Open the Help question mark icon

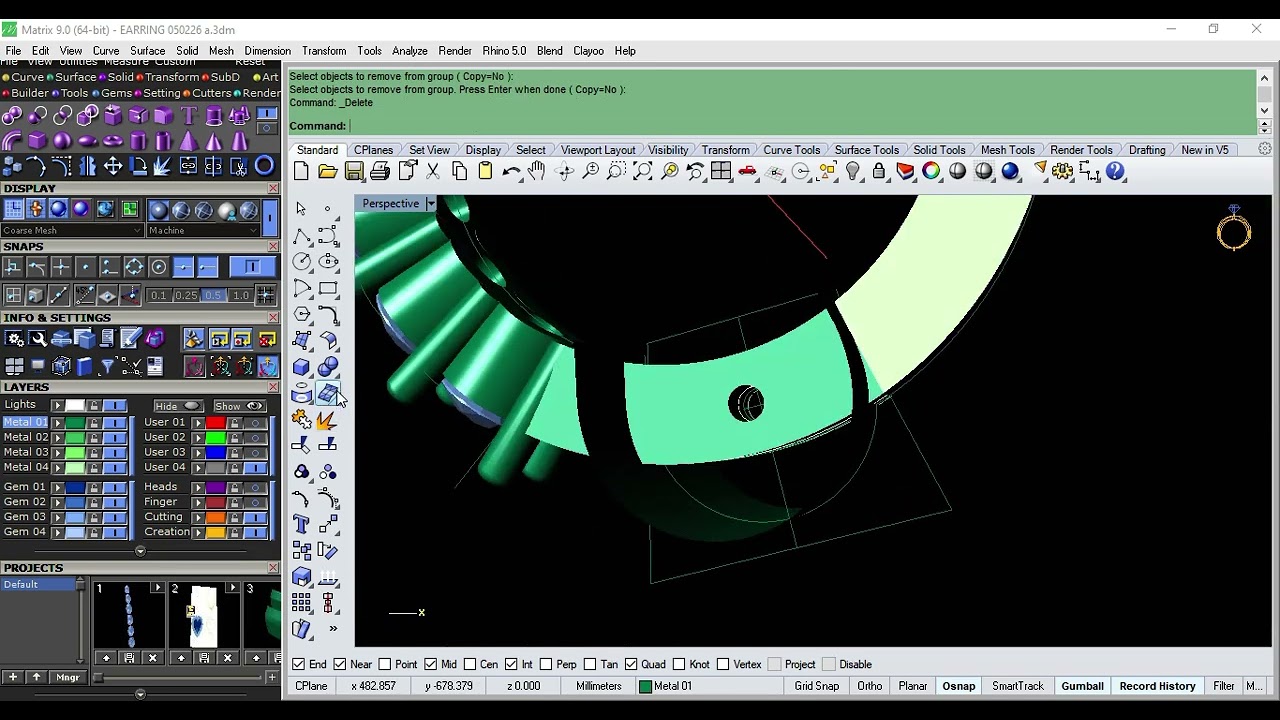[x=1116, y=172]
